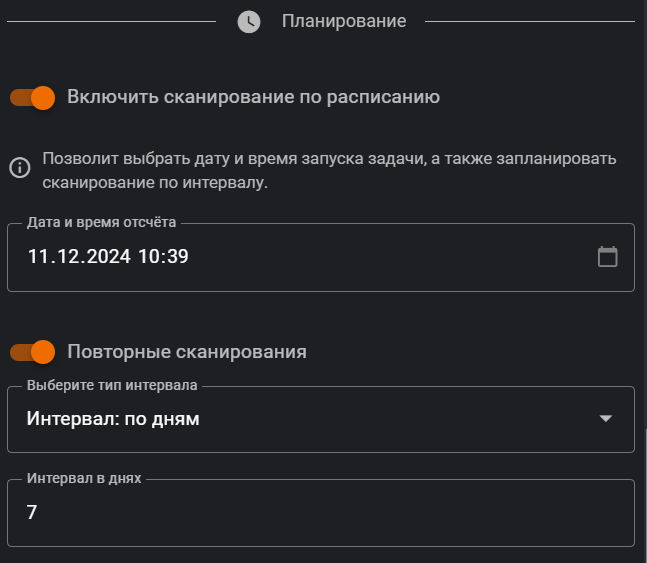Screen dimensions: 647x563
Task: Click the Интервал в днях field label
Action: (x=84, y=479)
